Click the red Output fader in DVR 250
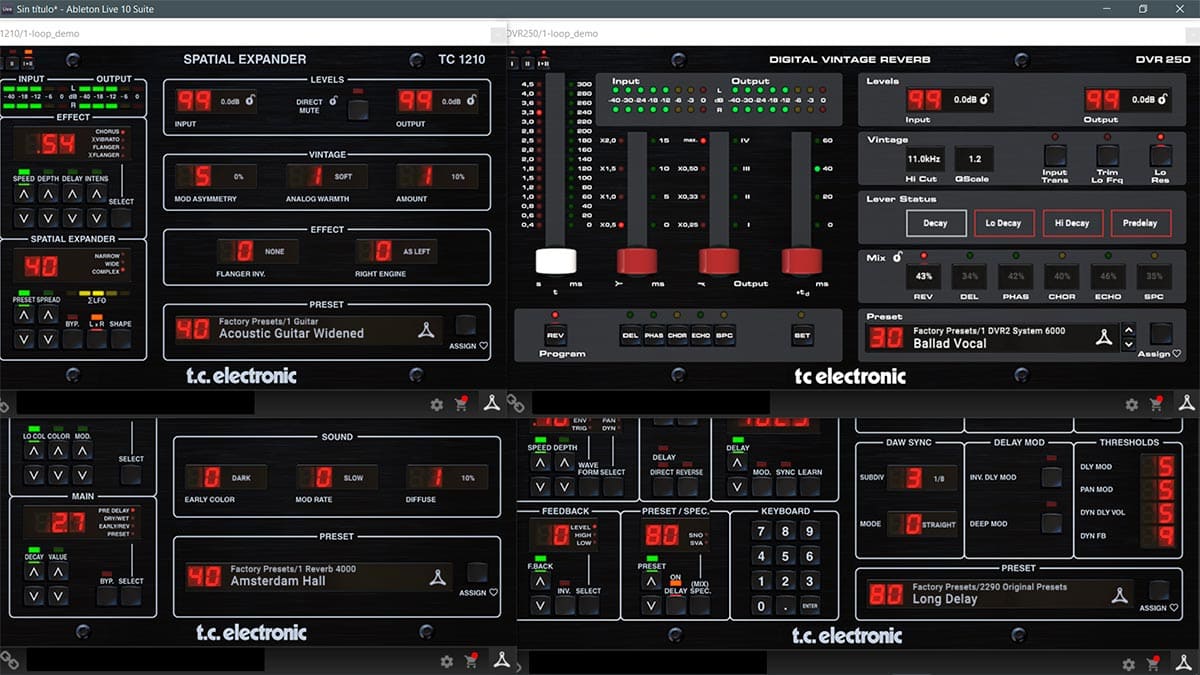 coord(719,261)
